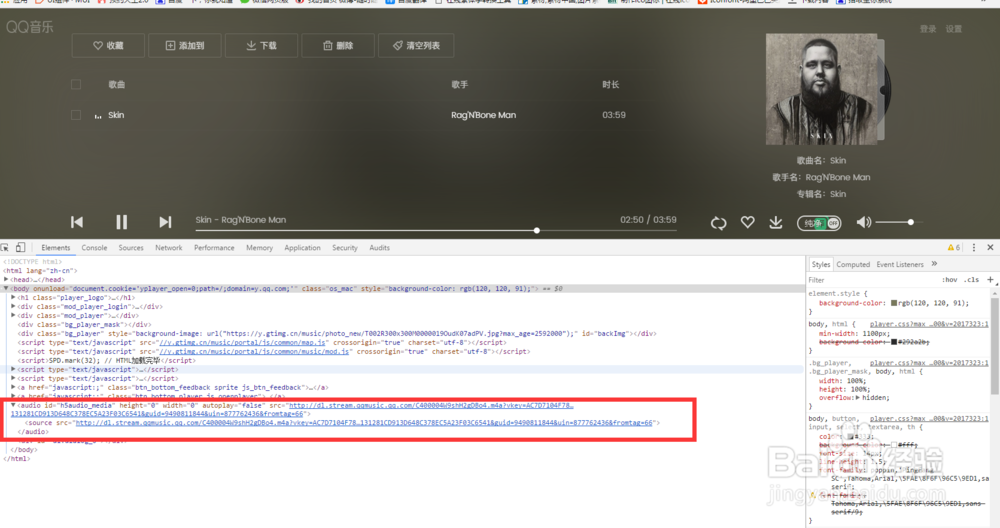This screenshot has width=1000, height=528.
Task: Toggle the :hov element state button
Action: click(950, 280)
